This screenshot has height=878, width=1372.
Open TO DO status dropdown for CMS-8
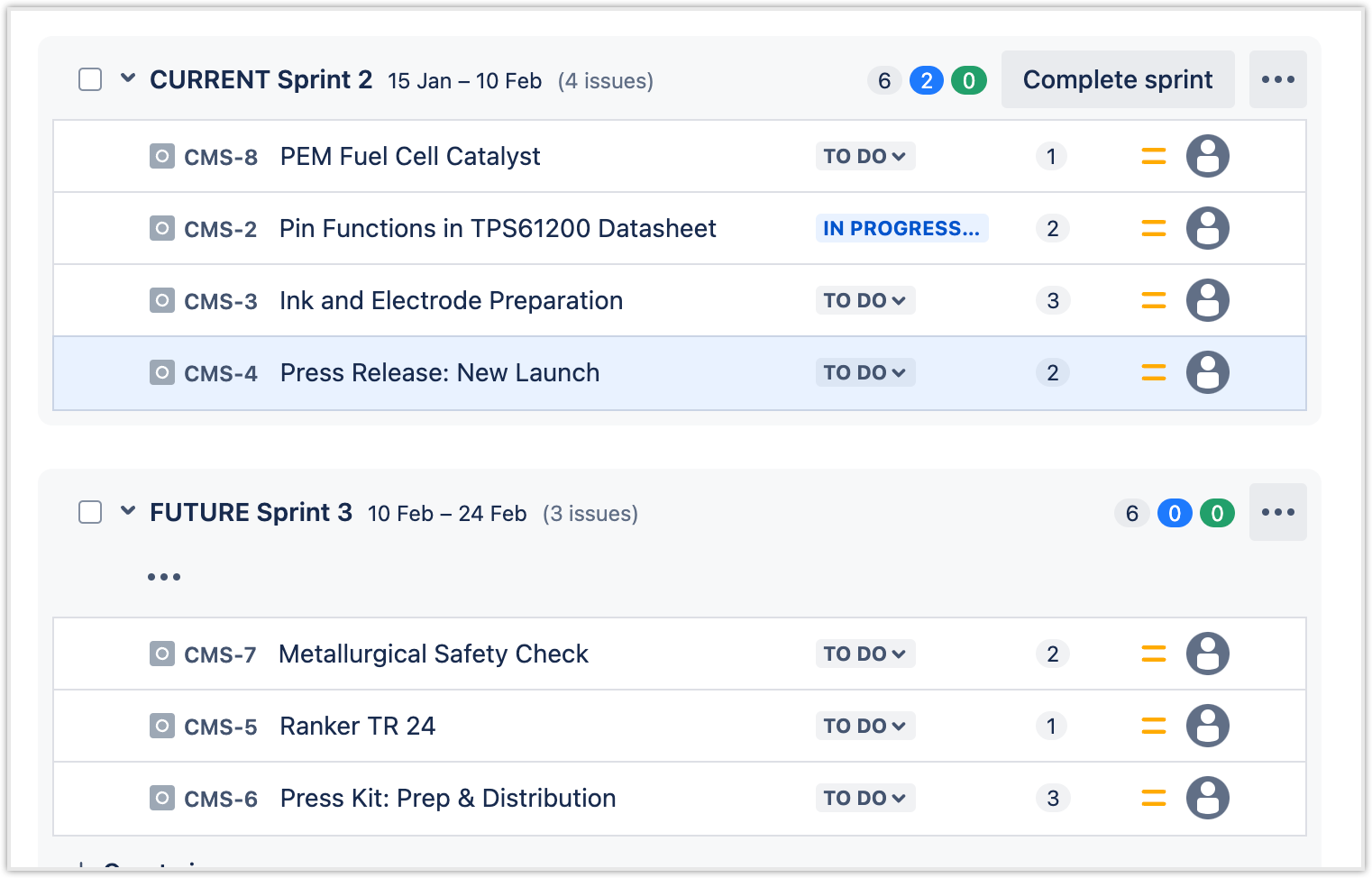[864, 156]
